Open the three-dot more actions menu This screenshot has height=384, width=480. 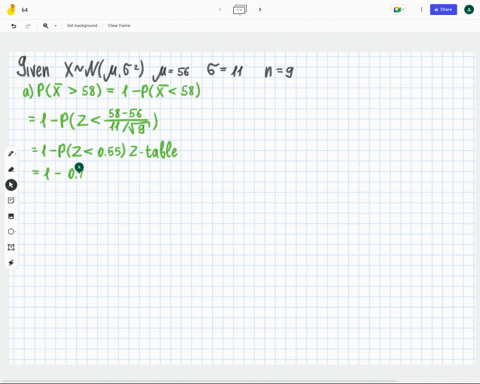click(421, 10)
